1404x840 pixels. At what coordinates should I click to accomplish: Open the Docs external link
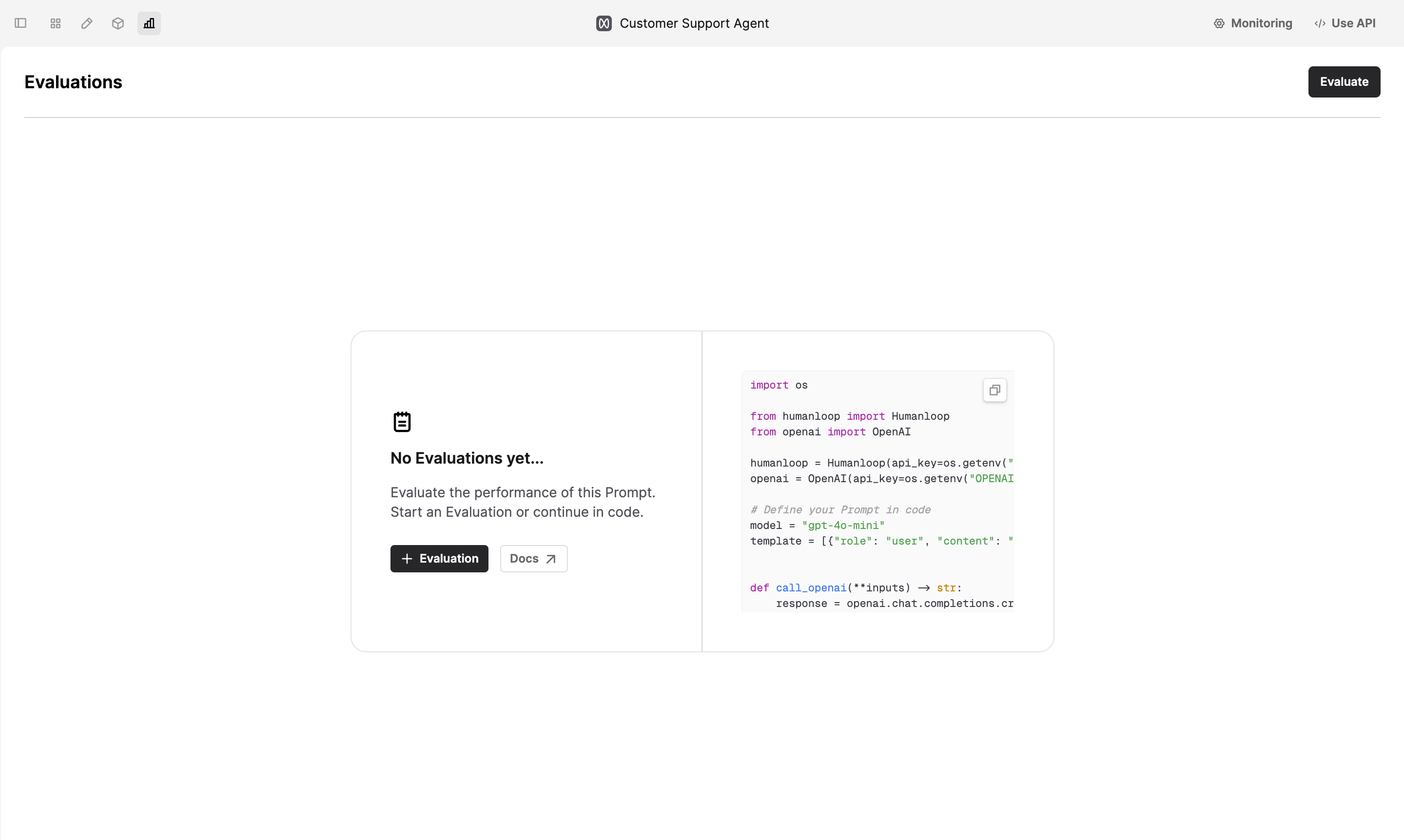pos(534,559)
